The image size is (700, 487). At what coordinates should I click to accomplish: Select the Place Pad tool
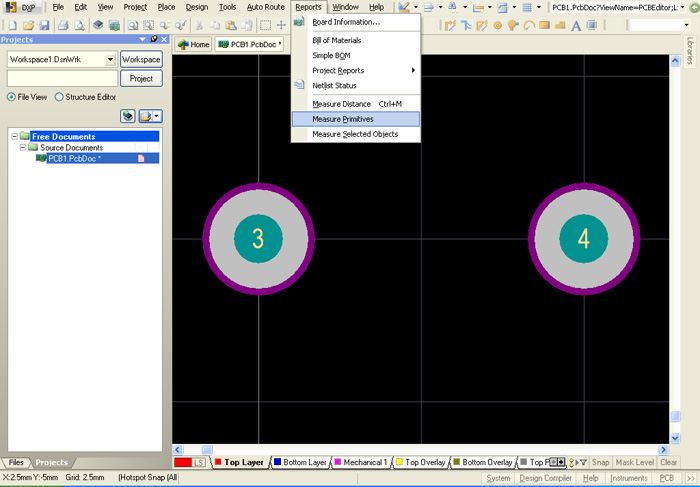pyautogui.click(x=497, y=25)
